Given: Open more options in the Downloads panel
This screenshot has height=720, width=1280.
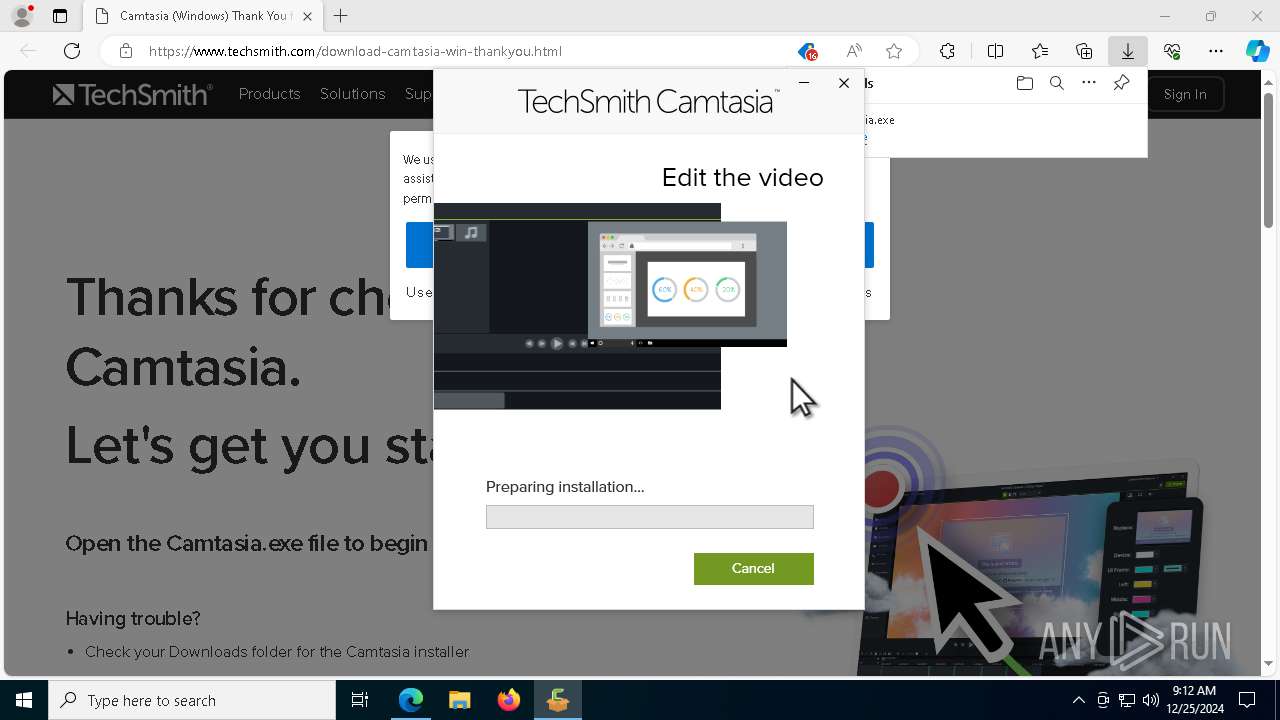Looking at the screenshot, I should click(1089, 83).
